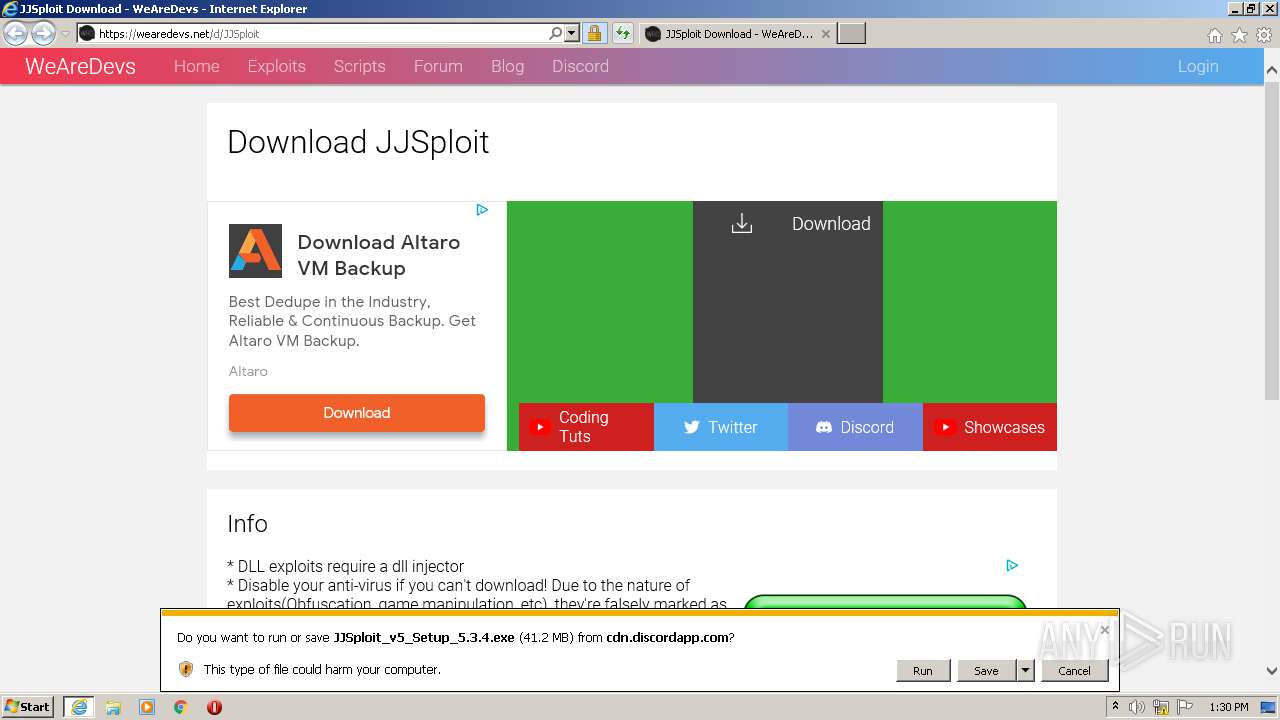The width and height of the screenshot is (1280, 720).
Task: Click the Action Center flag icon
Action: [1187, 707]
